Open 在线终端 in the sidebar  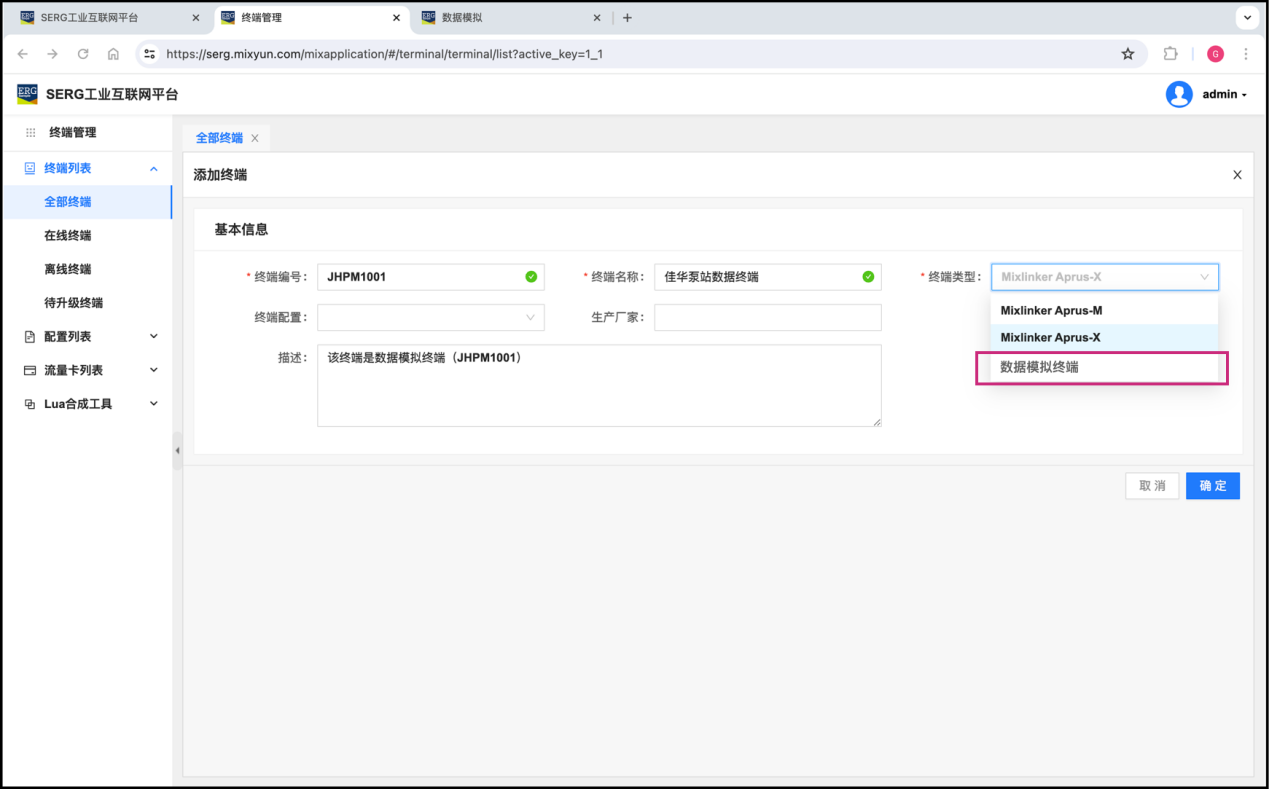pos(68,236)
